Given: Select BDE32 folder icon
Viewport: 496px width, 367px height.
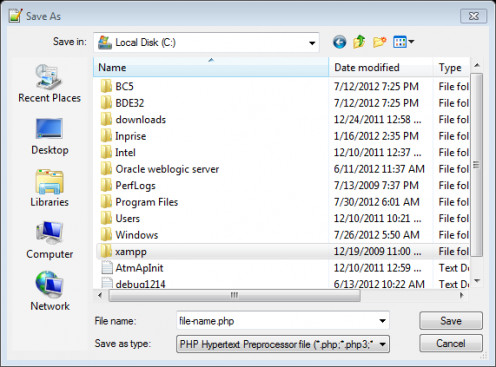Looking at the screenshot, I should click(106, 103).
